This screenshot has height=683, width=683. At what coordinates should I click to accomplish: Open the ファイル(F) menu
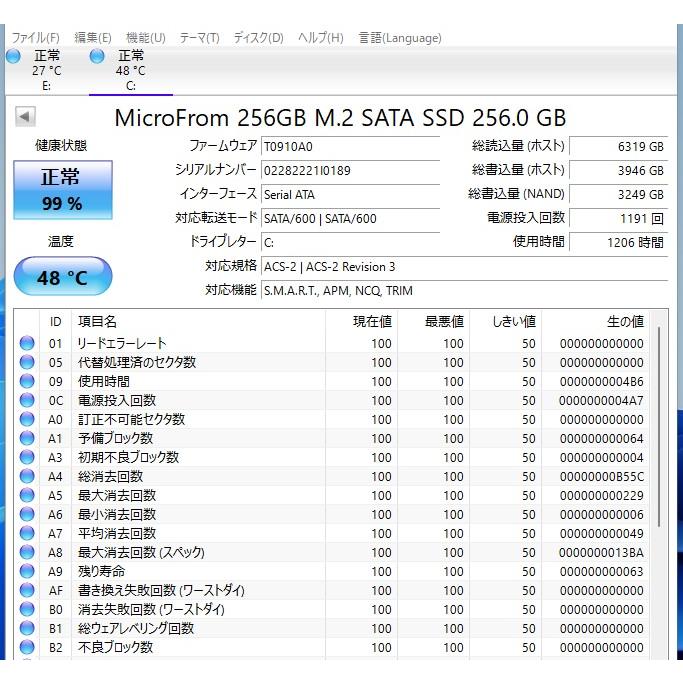(35, 38)
